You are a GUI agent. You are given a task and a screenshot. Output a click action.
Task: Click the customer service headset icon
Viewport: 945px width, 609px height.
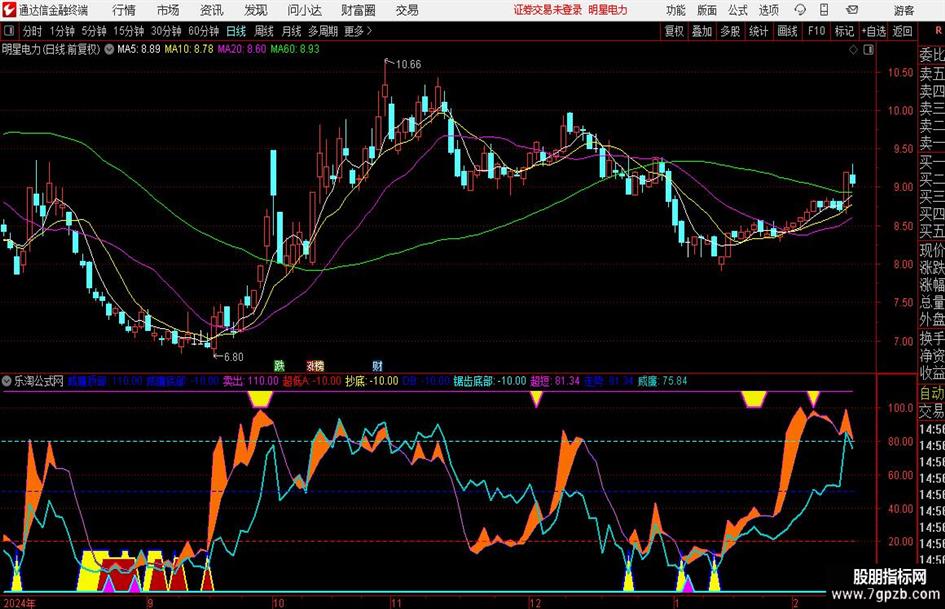(800, 10)
